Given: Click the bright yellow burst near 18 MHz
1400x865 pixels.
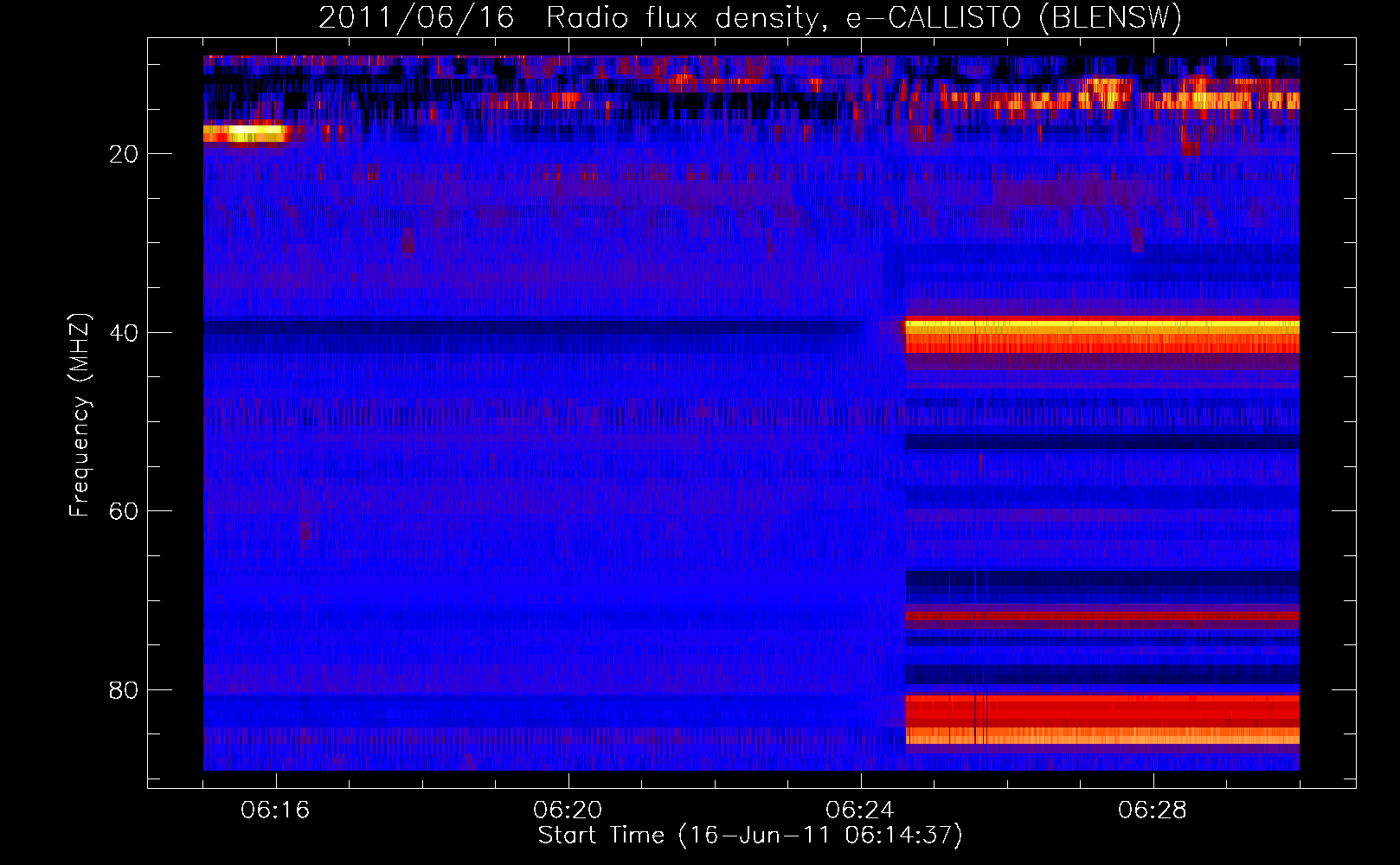Looking at the screenshot, I should 244,134.
